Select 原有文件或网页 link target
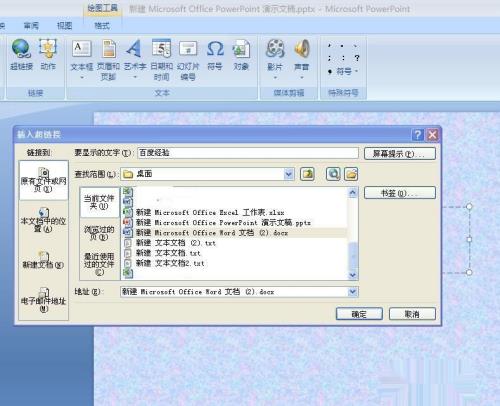 pyautogui.click(x=44, y=180)
